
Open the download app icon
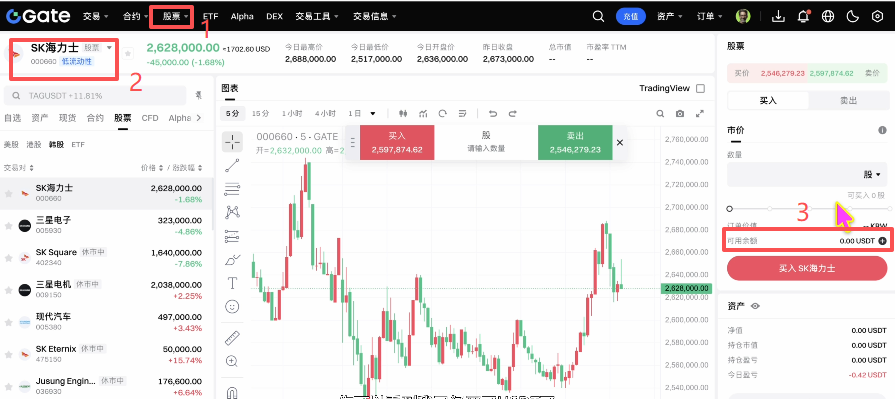pyautogui.click(x=778, y=17)
